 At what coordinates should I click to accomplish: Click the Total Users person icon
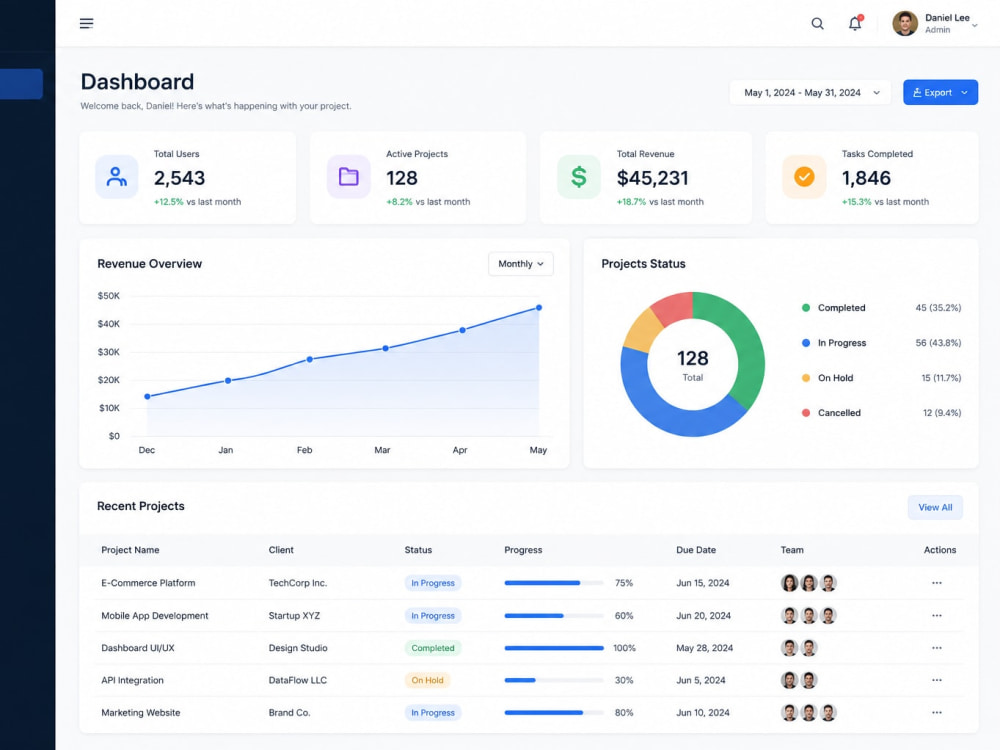[116, 177]
